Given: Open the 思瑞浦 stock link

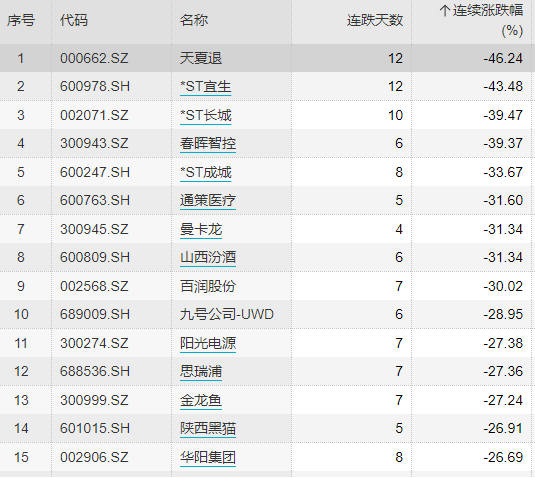Looking at the screenshot, I should [x=201, y=372].
